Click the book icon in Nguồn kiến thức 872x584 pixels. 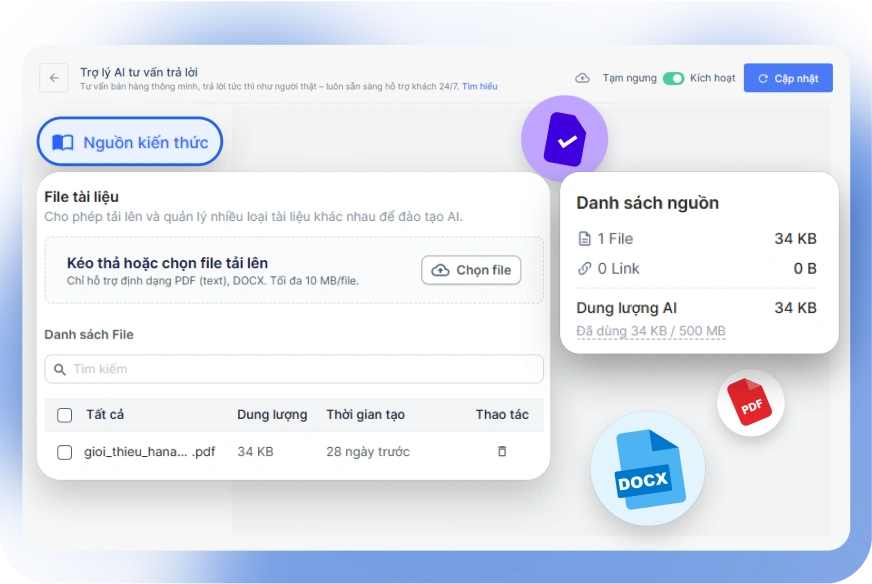click(x=63, y=143)
